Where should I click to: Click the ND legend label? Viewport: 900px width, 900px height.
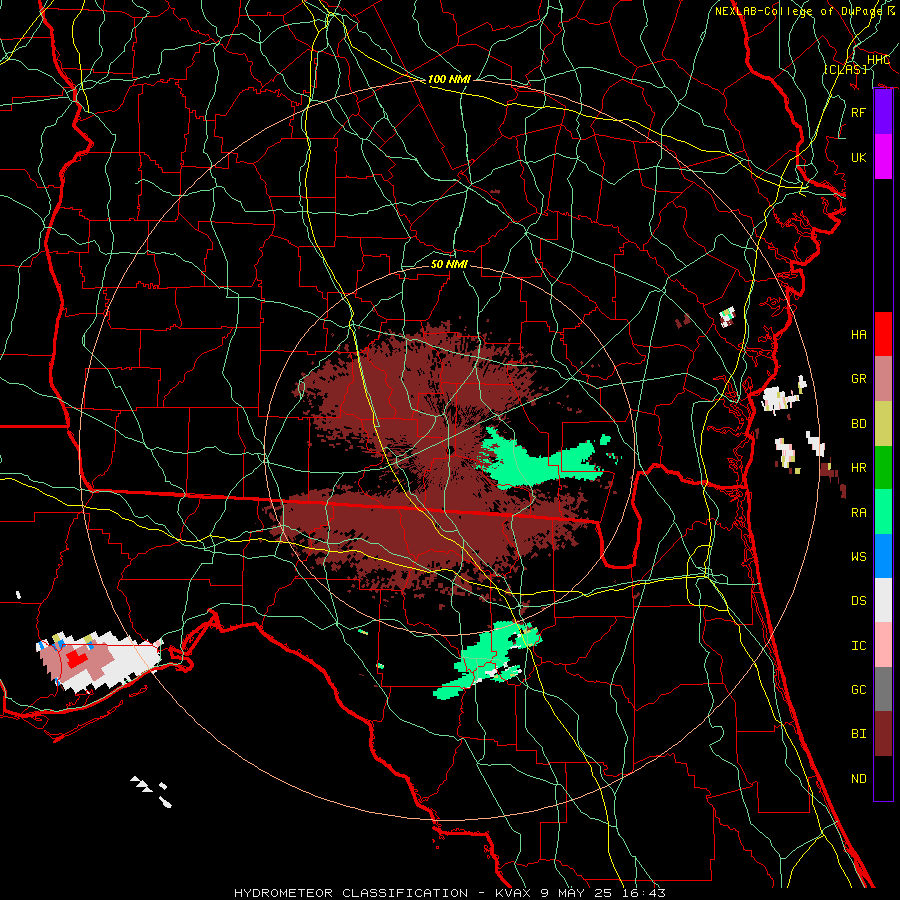point(859,779)
